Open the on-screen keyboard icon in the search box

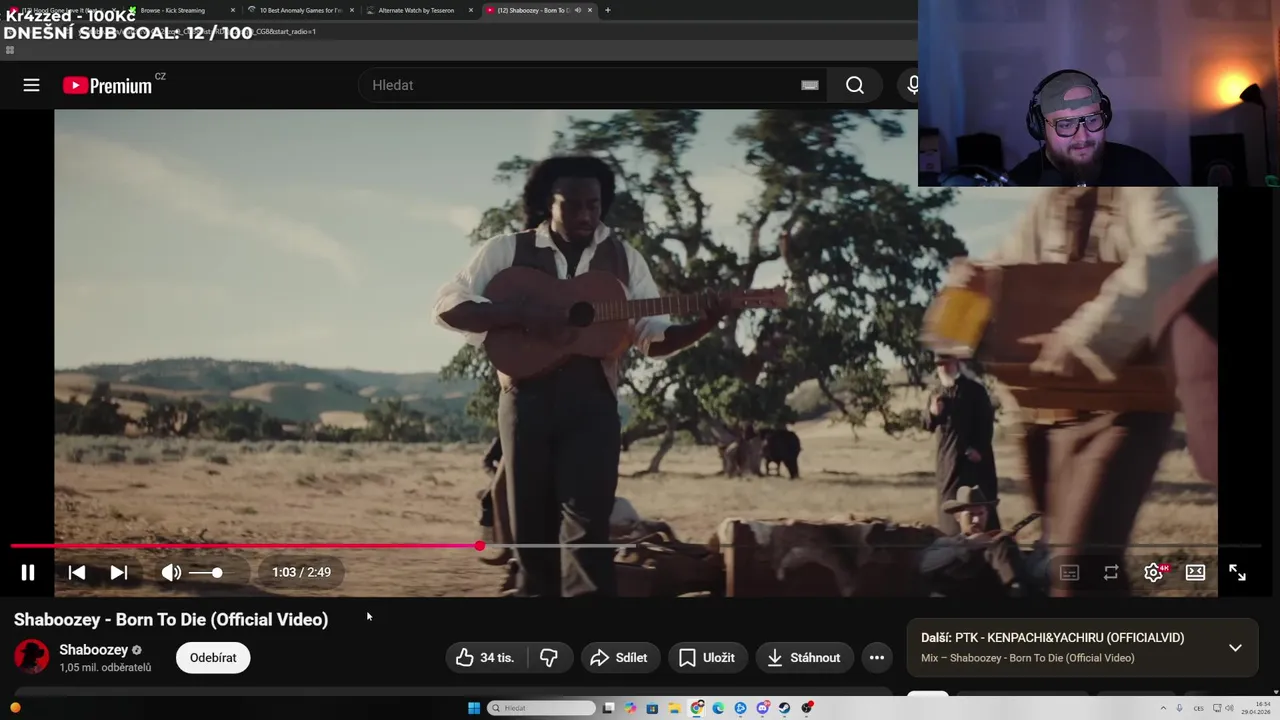point(810,85)
